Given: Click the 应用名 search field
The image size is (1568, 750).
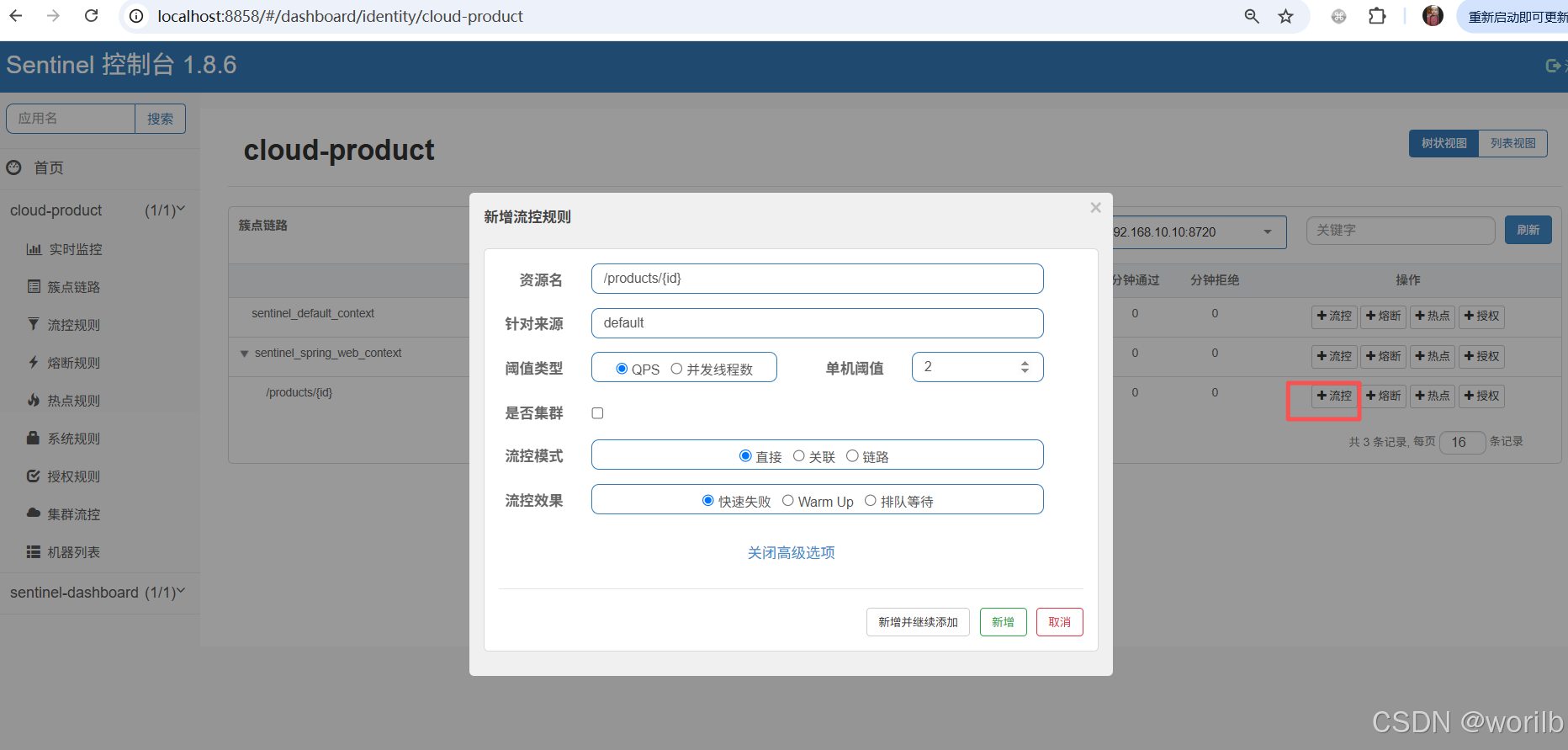Looking at the screenshot, I should tap(71, 119).
